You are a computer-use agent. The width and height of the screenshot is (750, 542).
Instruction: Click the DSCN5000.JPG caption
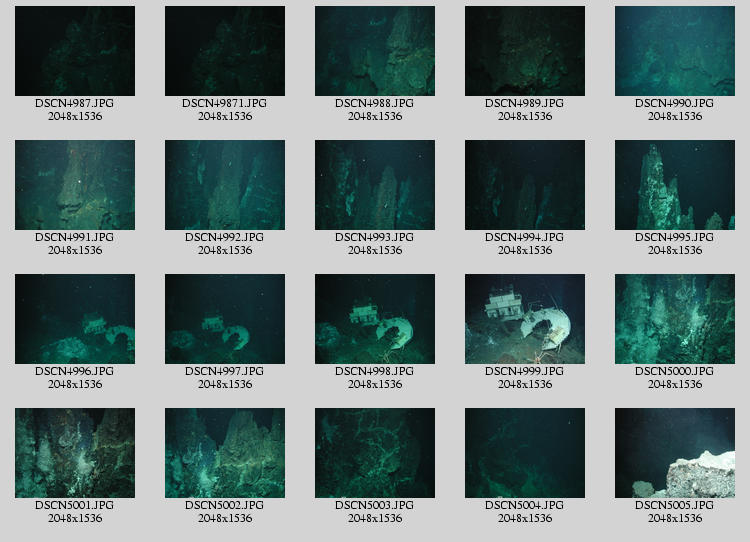(x=675, y=371)
